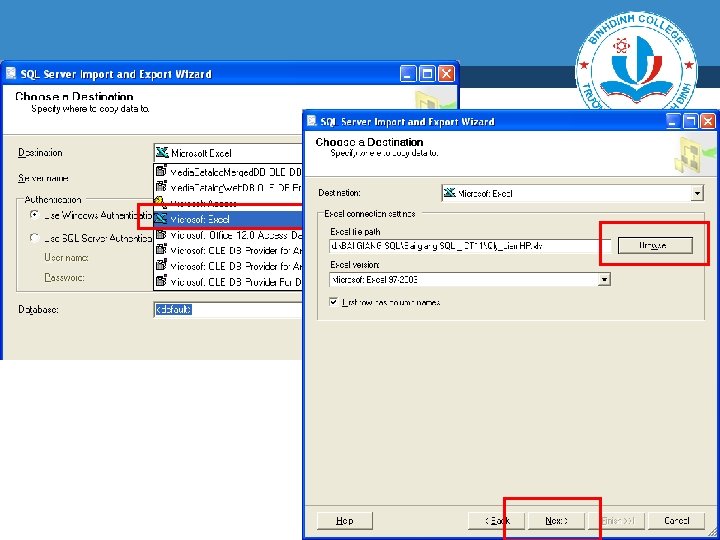Image resolution: width=720 pixels, height=540 pixels.
Task: Click the Excel file path label
Action: coord(355,232)
